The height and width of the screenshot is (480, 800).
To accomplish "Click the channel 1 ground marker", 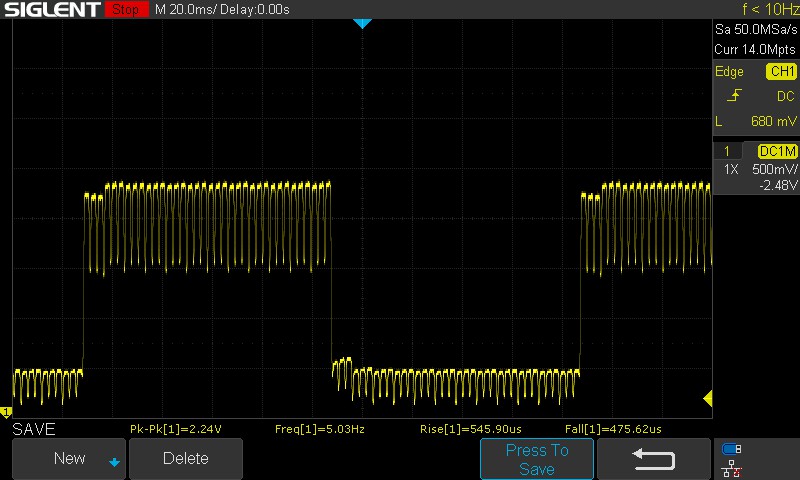I will tap(6, 412).
